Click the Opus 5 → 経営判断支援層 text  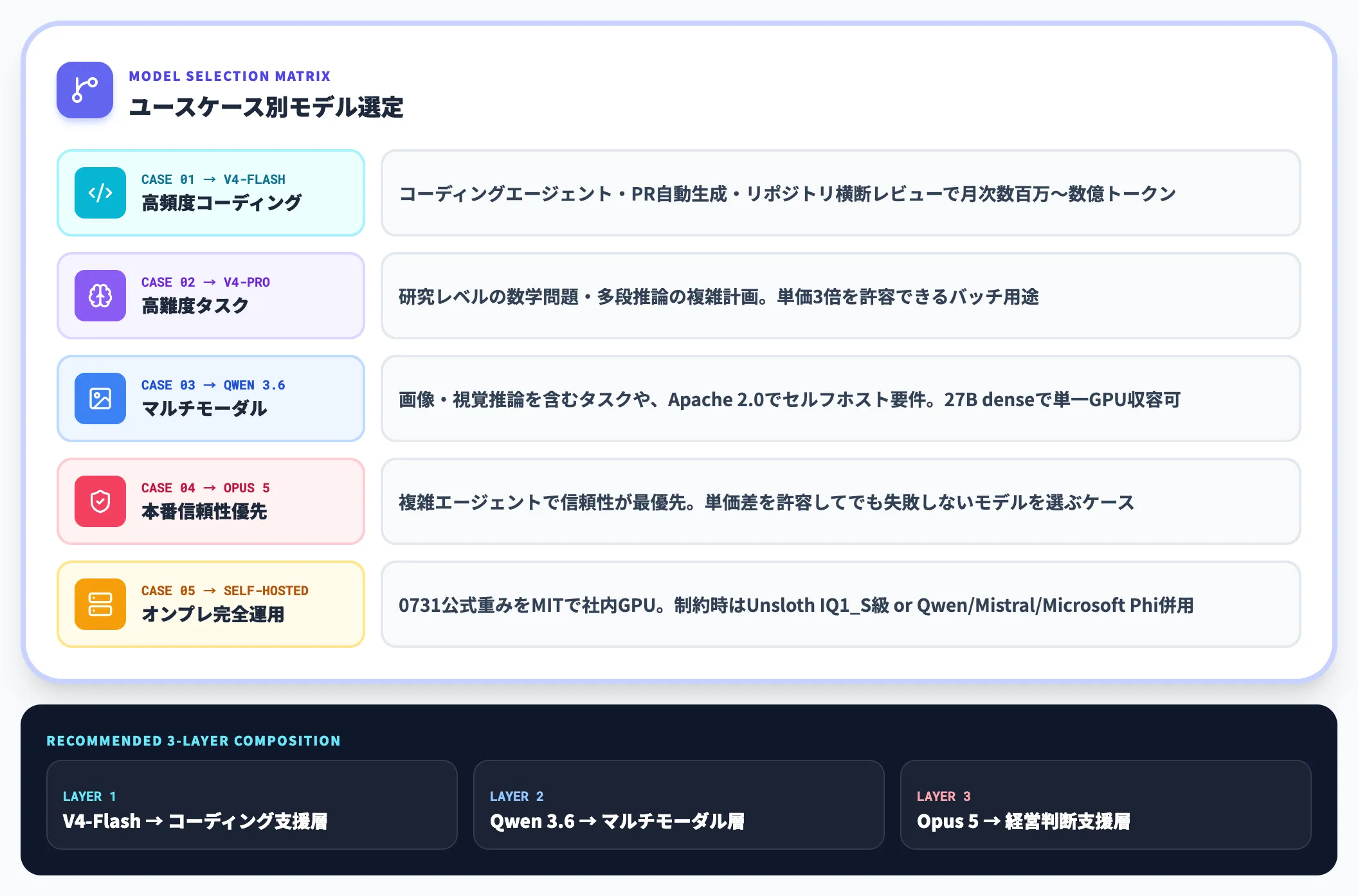pyautogui.click(x=1024, y=821)
